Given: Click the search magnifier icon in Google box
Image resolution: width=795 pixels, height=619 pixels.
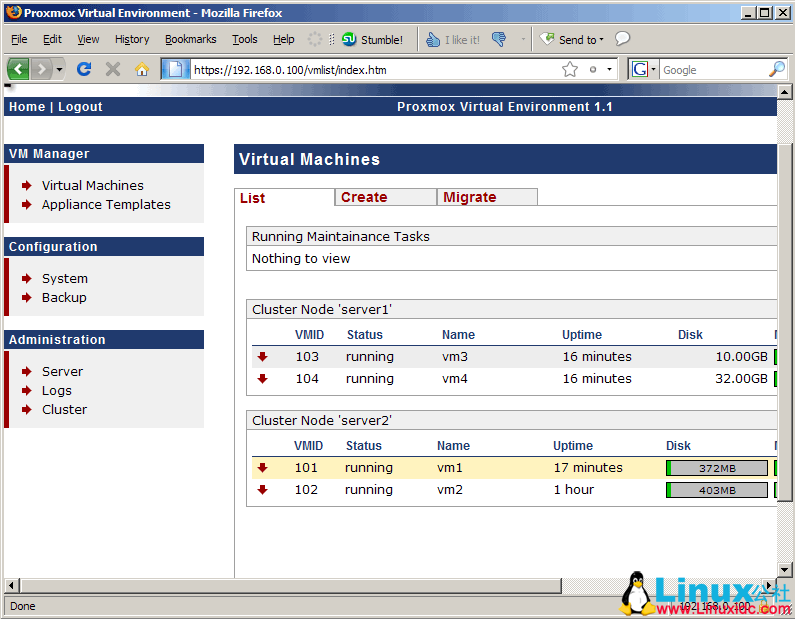Looking at the screenshot, I should click(x=776, y=69).
